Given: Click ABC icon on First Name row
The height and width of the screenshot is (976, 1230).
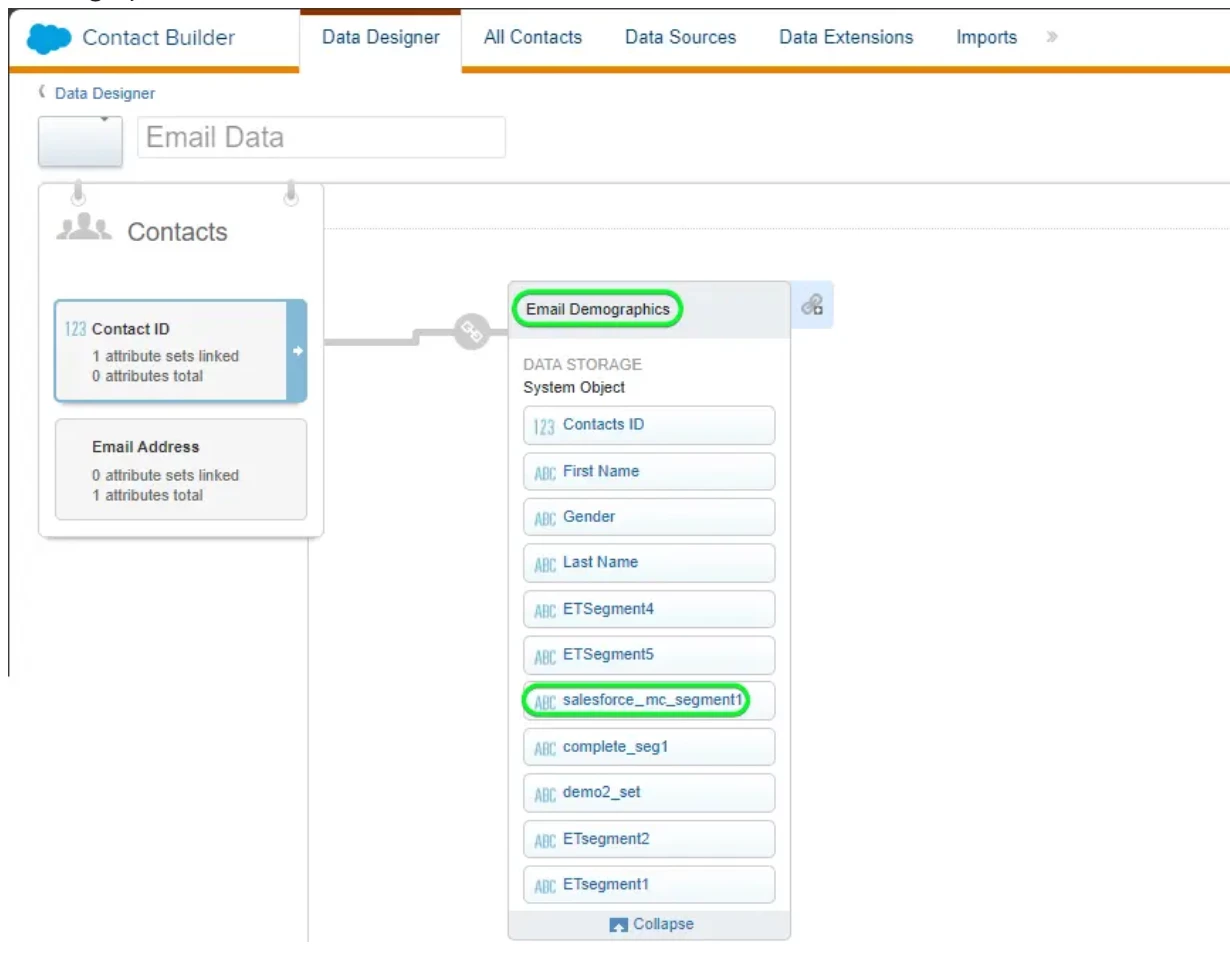Looking at the screenshot, I should tap(545, 474).
